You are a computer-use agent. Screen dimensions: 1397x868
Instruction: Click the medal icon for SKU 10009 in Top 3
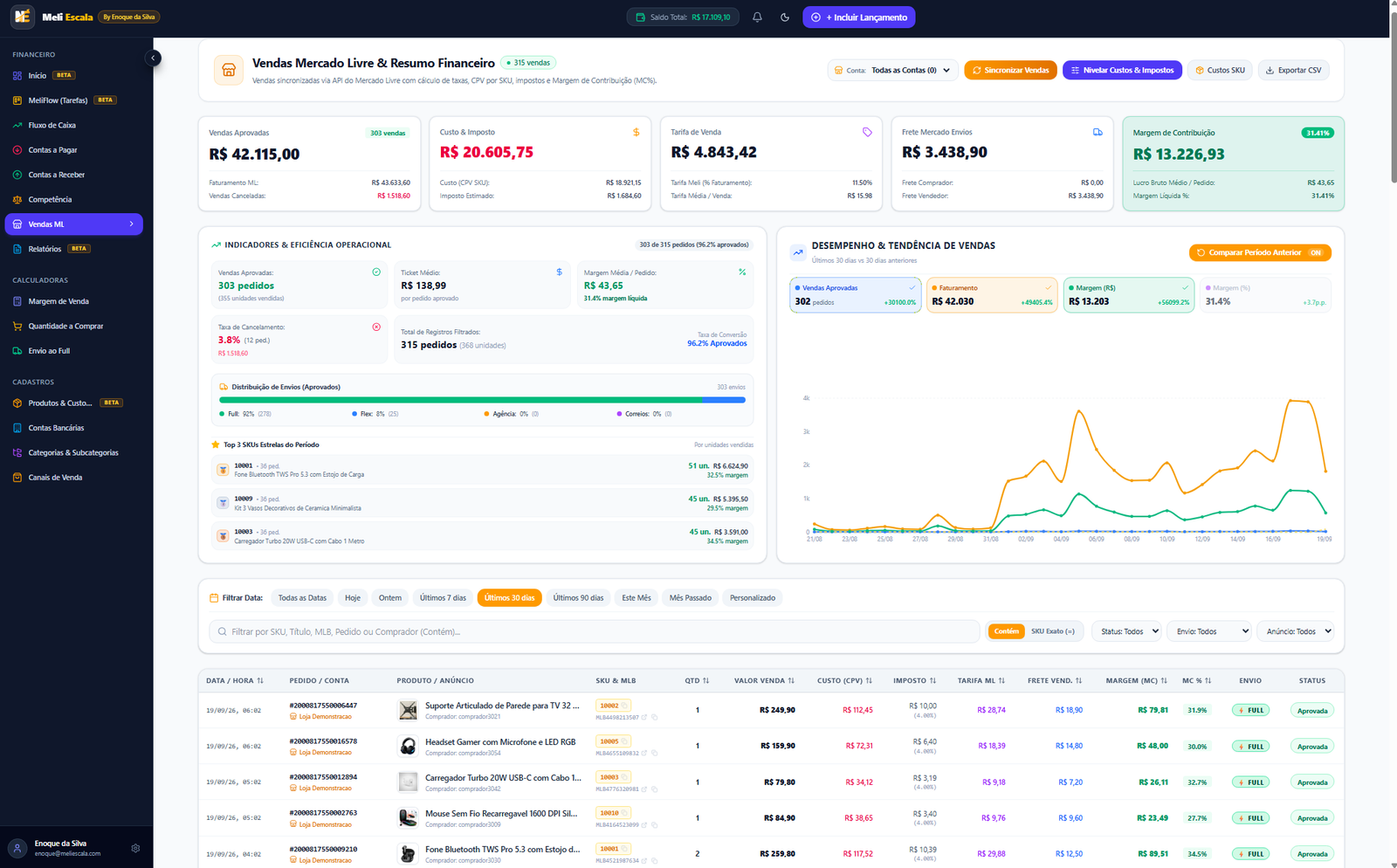coord(223,503)
